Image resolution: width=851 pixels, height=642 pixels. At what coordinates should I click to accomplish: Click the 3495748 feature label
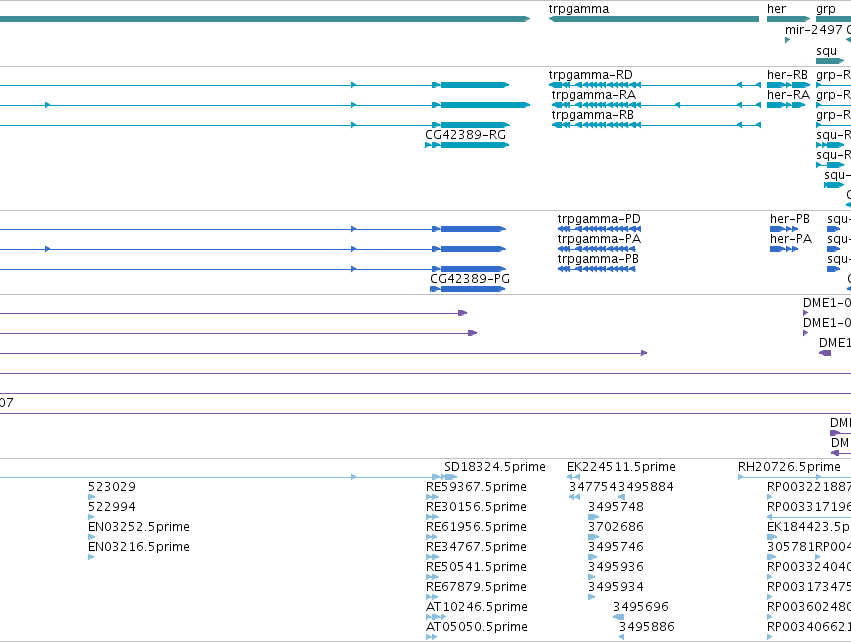616,507
